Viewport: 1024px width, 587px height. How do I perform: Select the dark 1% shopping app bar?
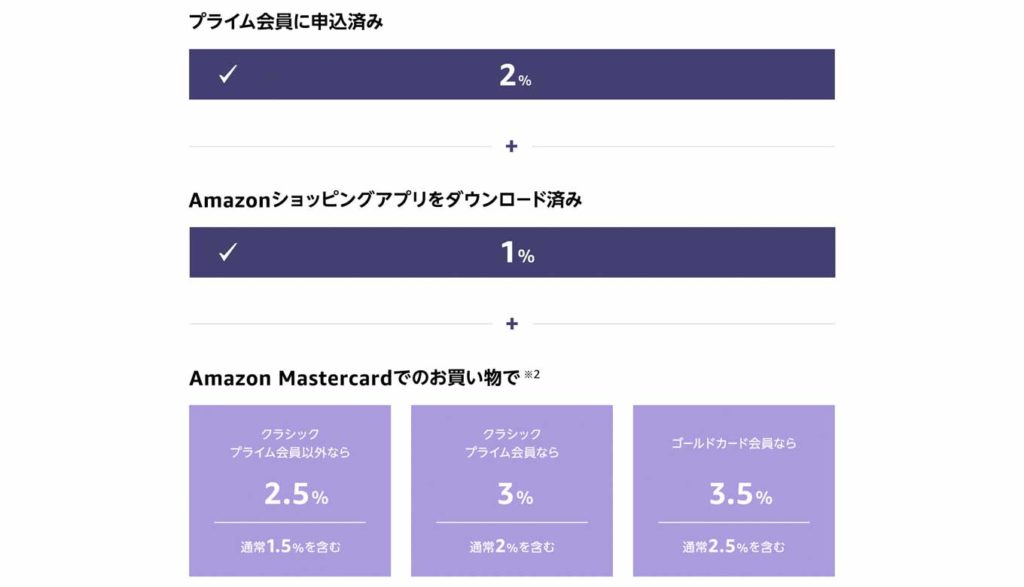512,252
